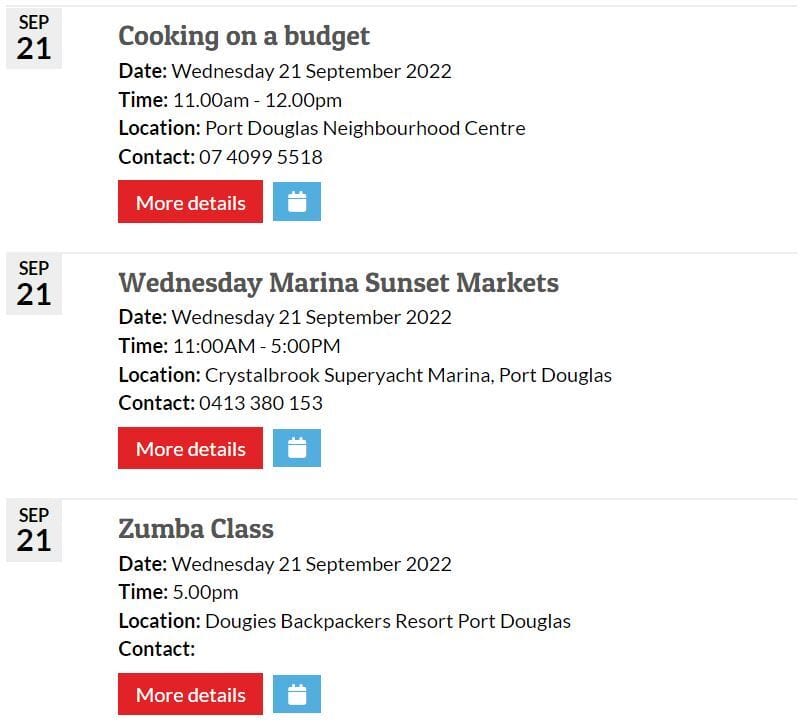809x725 pixels.
Task: Open More details for Cooking on a budget
Action: click(x=190, y=202)
